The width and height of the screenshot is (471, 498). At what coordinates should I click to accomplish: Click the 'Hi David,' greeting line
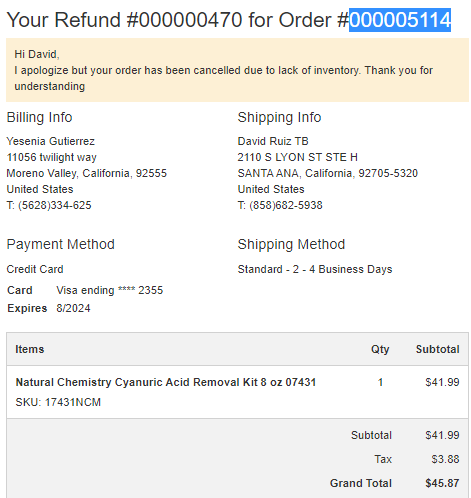tap(37, 54)
